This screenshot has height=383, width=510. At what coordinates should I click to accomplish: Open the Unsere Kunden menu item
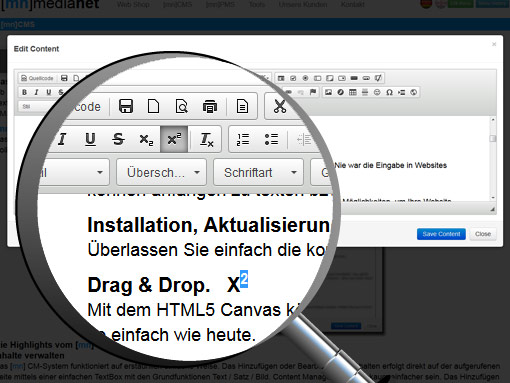(x=303, y=5)
